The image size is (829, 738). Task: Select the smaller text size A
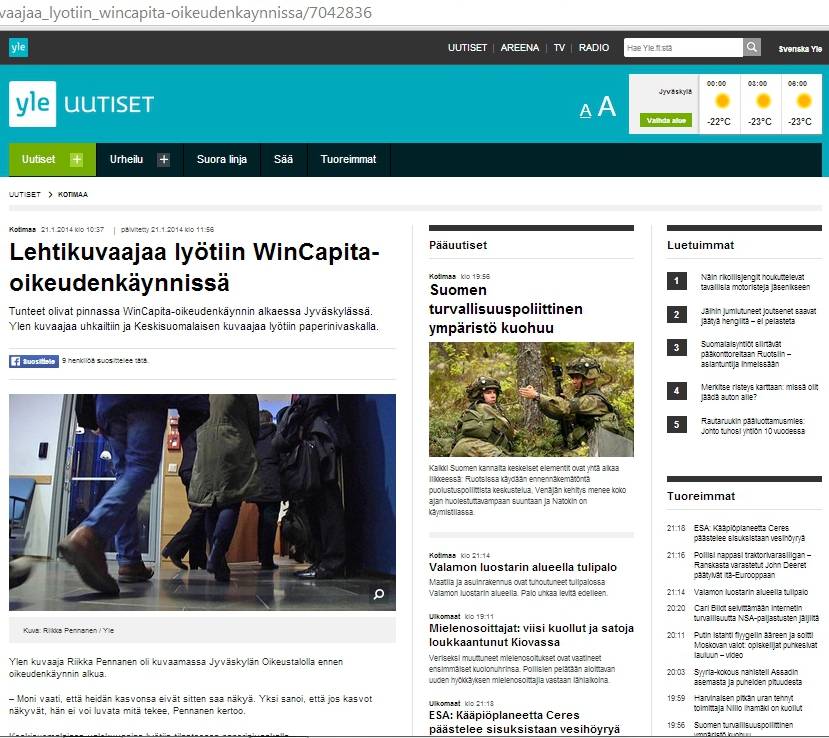[586, 110]
